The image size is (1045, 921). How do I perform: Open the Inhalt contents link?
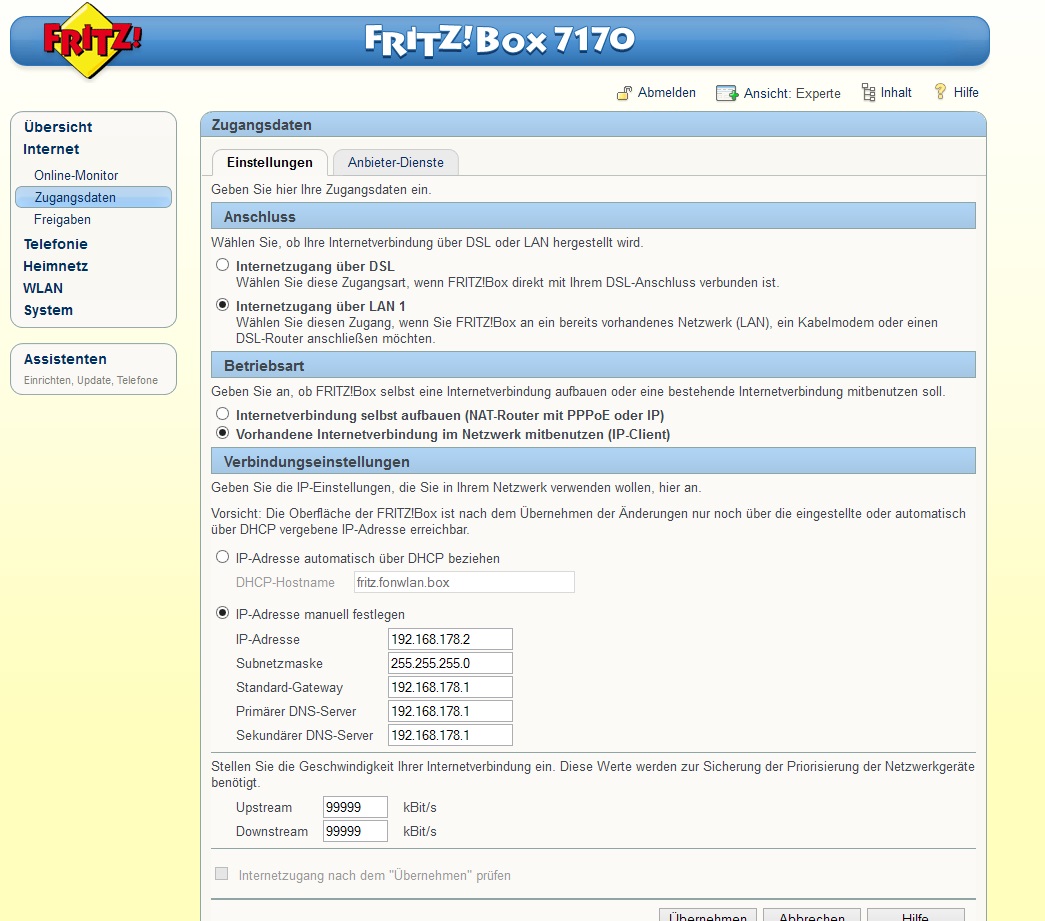pyautogui.click(x=896, y=93)
